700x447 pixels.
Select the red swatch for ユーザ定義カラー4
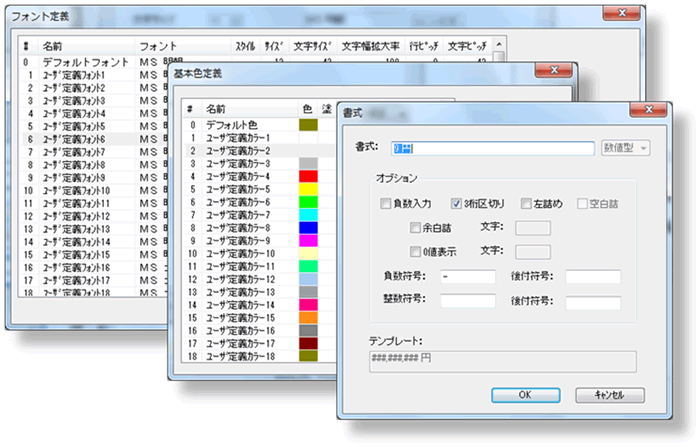click(x=308, y=176)
